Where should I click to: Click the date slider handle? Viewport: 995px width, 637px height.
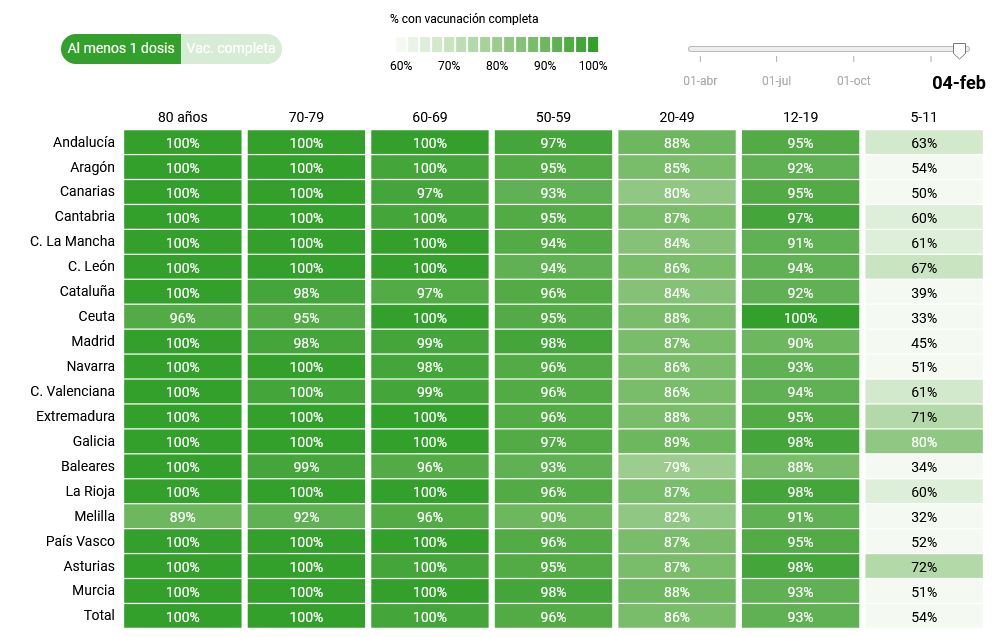(x=959, y=49)
